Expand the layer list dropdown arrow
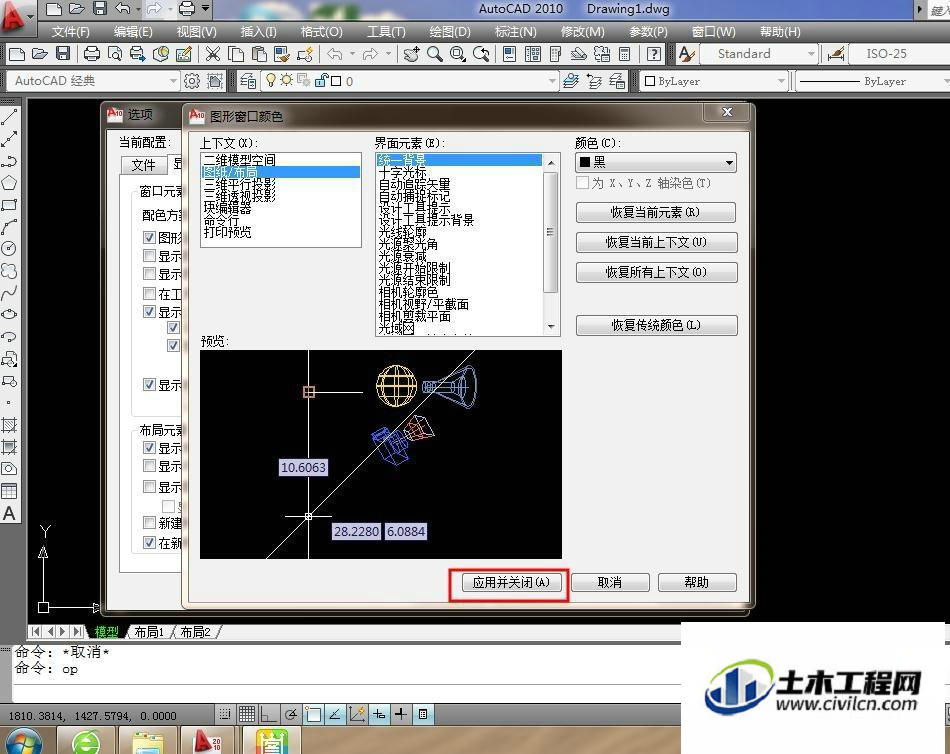The height and width of the screenshot is (754, 950). pos(551,81)
